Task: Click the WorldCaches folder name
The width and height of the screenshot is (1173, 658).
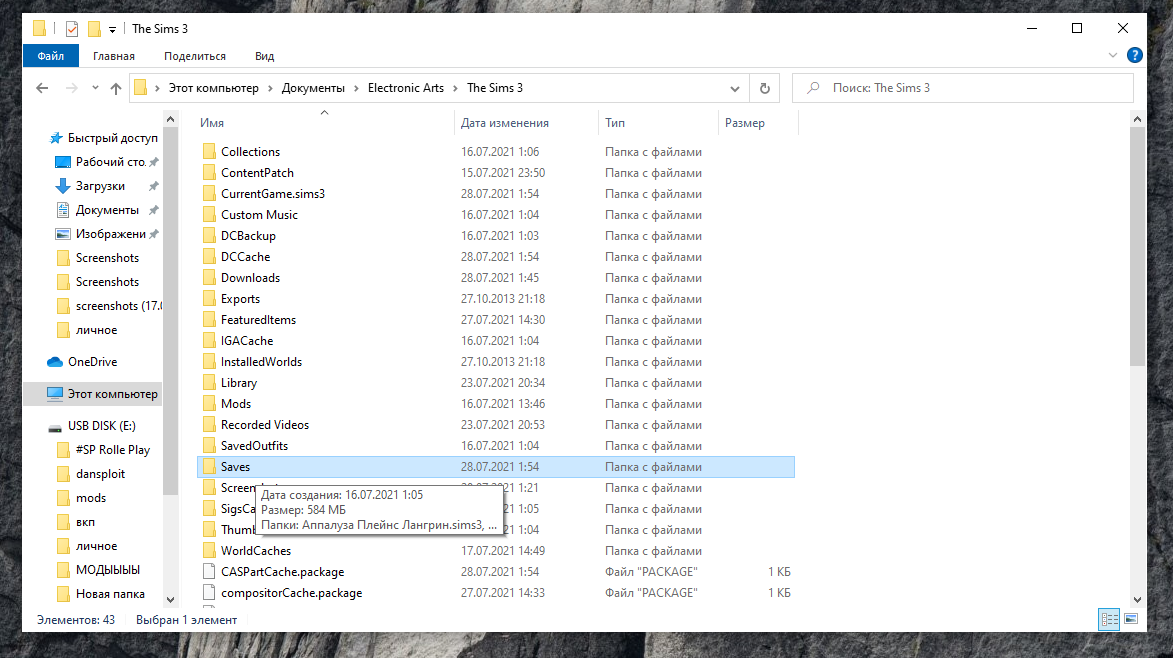Action: pyautogui.click(x=256, y=551)
